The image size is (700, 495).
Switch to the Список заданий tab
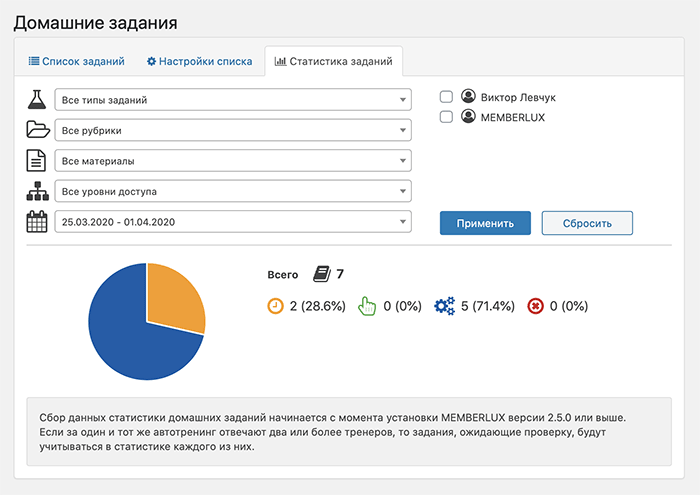click(x=76, y=61)
